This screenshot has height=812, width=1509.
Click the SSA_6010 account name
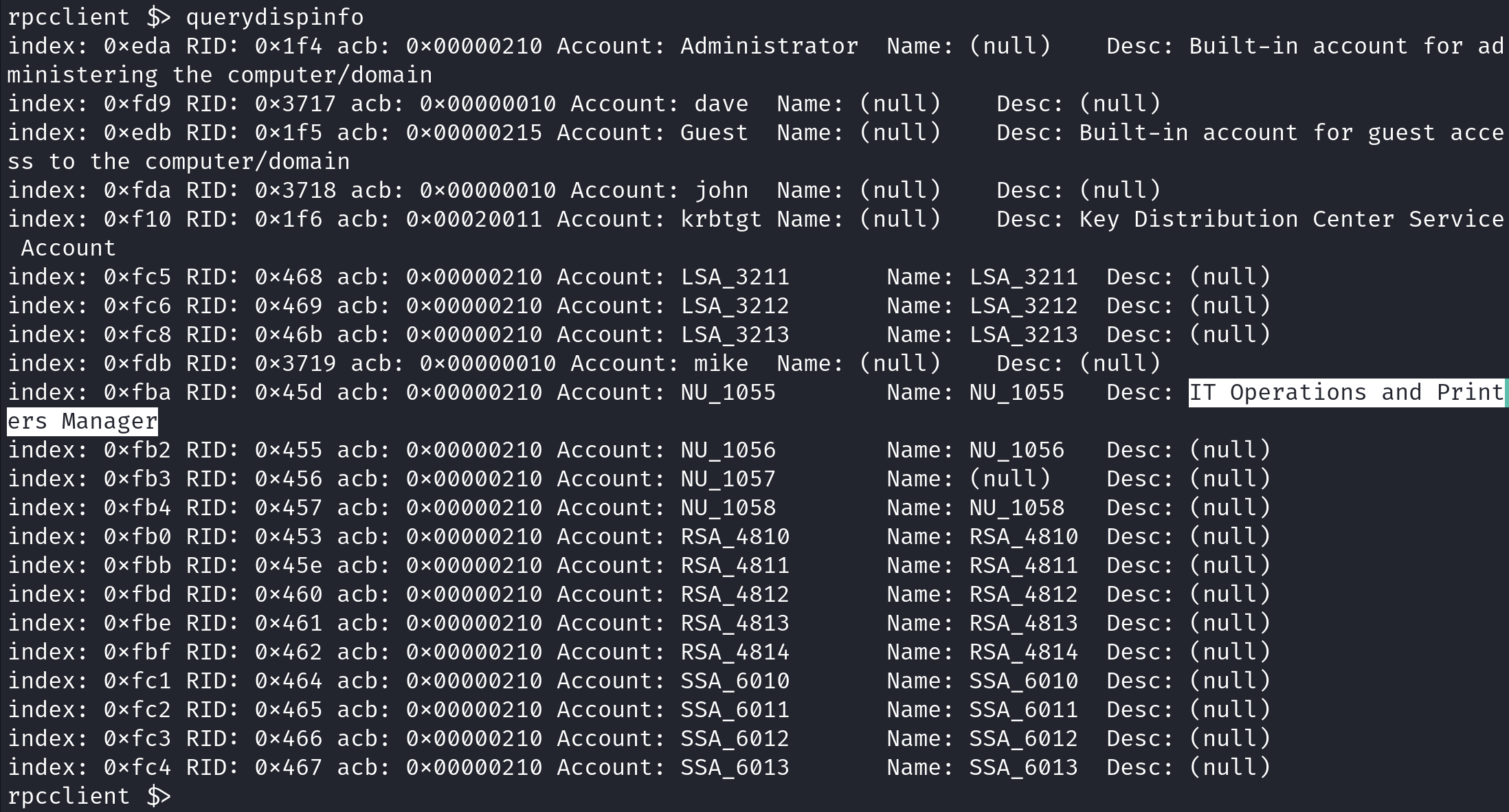(x=735, y=681)
